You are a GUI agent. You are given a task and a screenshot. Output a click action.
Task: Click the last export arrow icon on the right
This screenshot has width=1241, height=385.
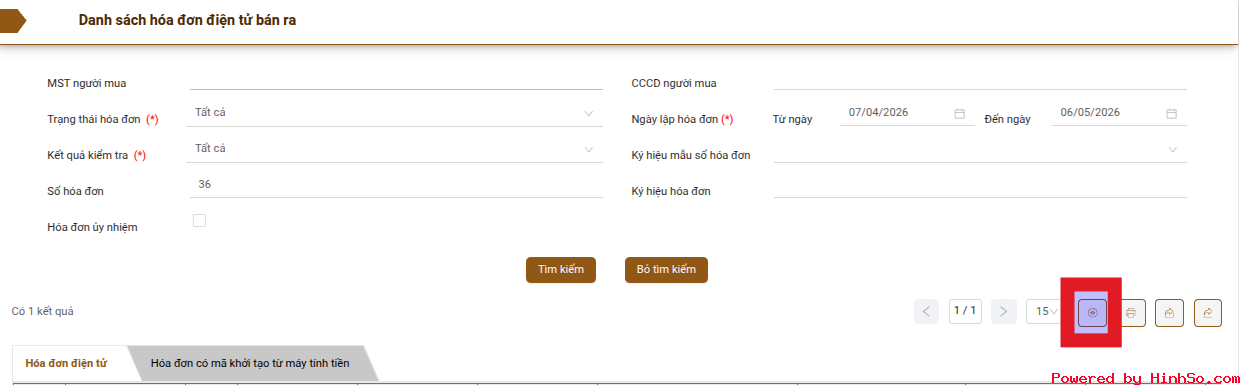1208,312
